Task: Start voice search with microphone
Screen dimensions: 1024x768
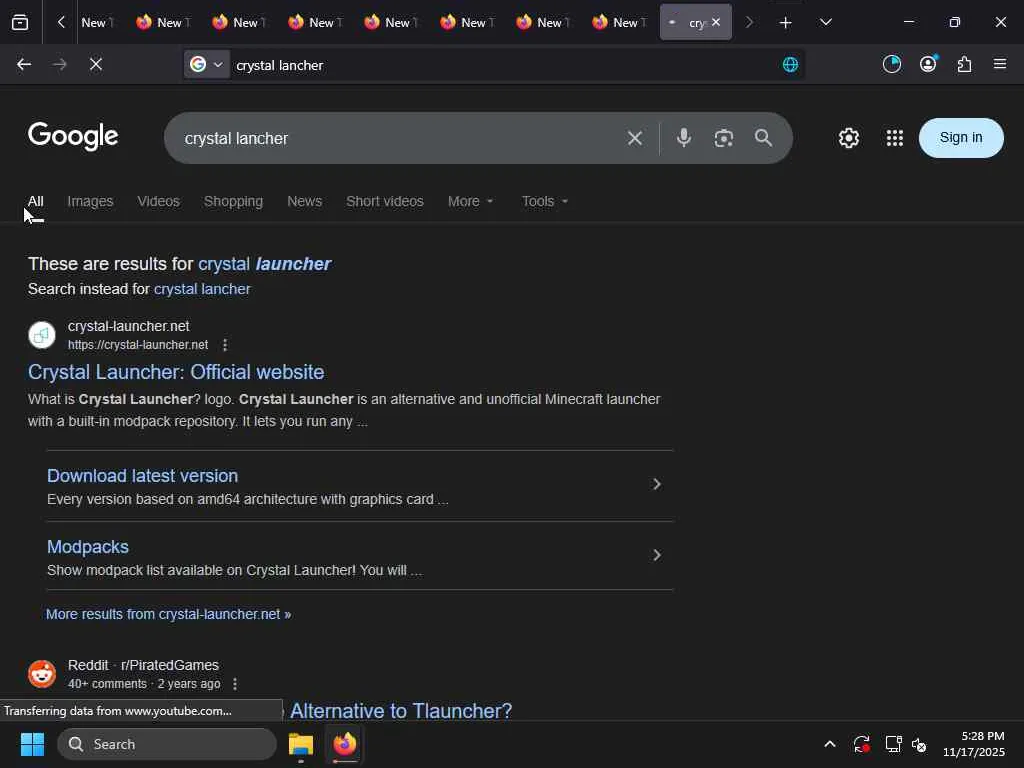Action: [684, 138]
